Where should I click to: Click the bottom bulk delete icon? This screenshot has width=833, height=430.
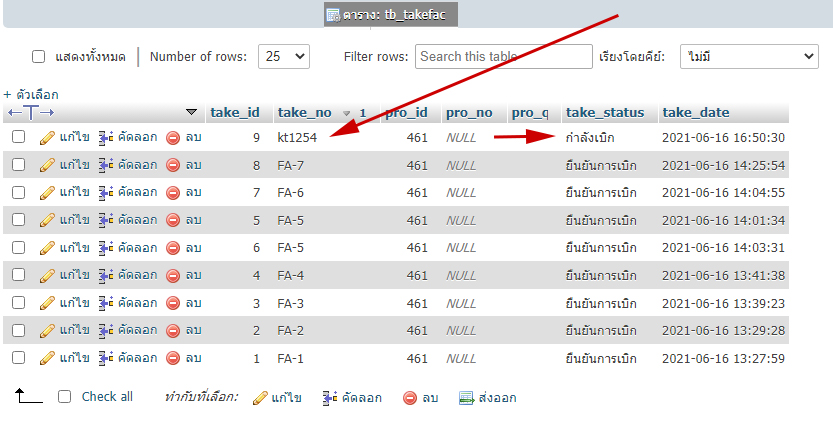[410, 398]
